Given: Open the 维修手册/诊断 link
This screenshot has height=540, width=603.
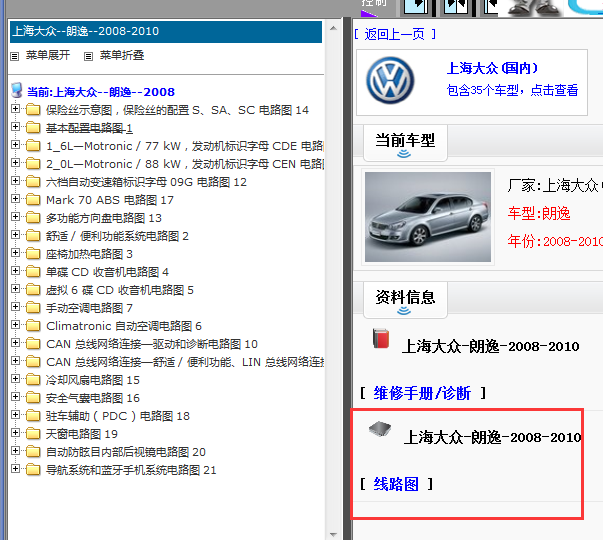Looking at the screenshot, I should point(422,393).
